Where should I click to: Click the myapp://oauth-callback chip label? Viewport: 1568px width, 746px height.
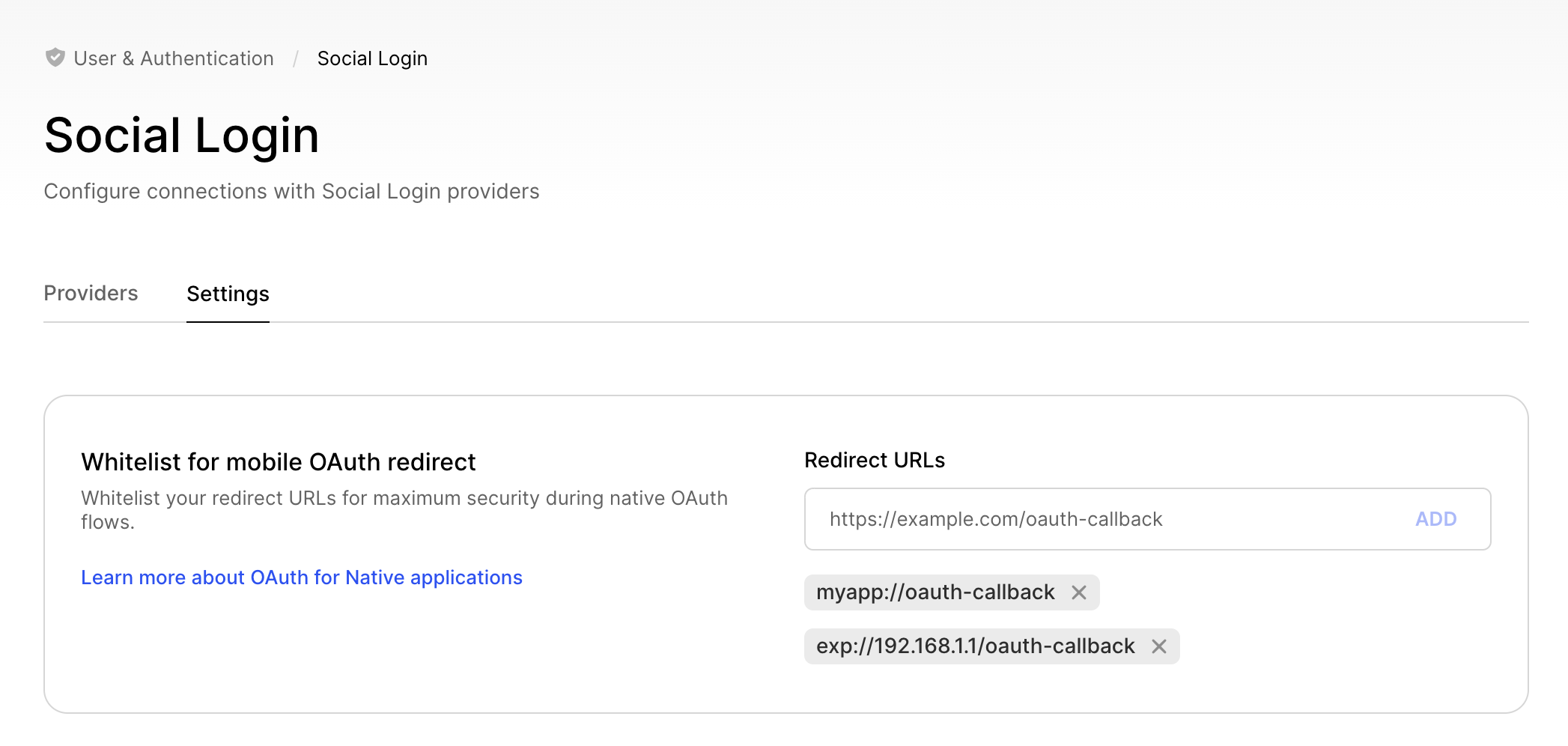click(x=935, y=592)
